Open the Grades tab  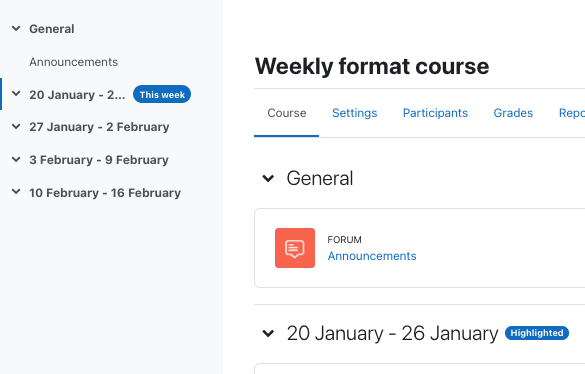click(513, 113)
